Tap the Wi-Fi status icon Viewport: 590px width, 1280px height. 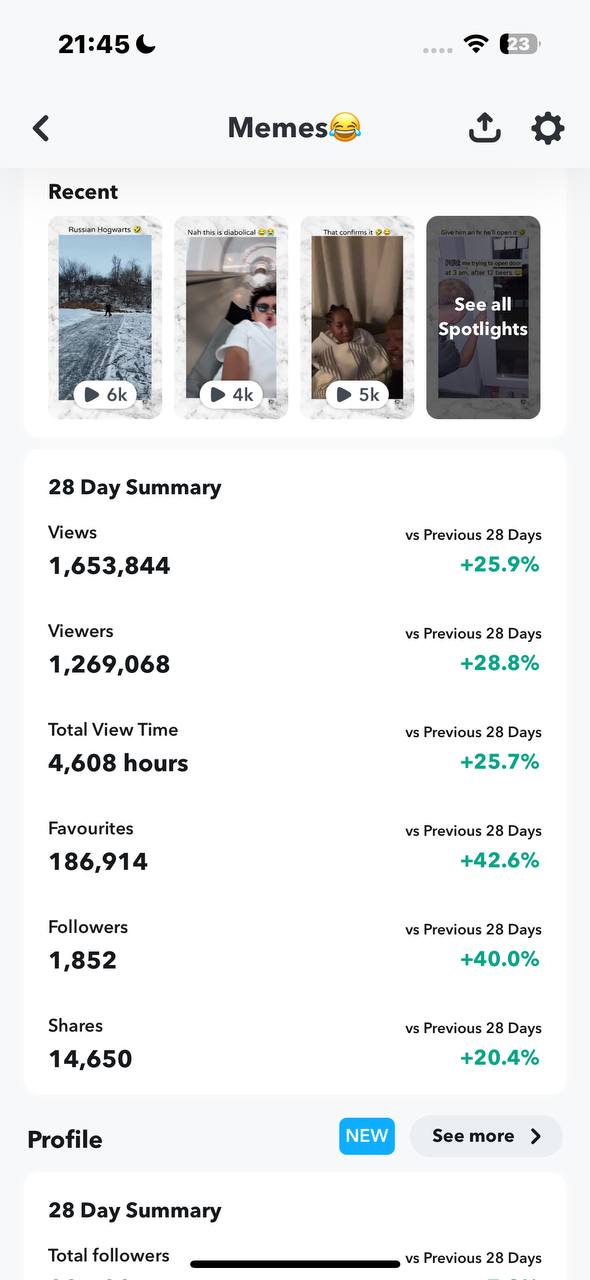pyautogui.click(x=476, y=44)
